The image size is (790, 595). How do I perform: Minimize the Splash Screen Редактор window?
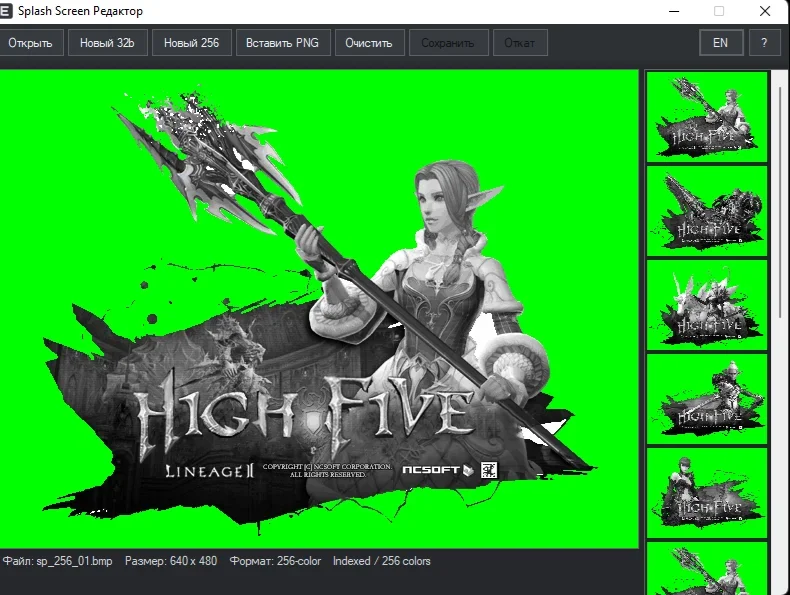pyautogui.click(x=674, y=11)
